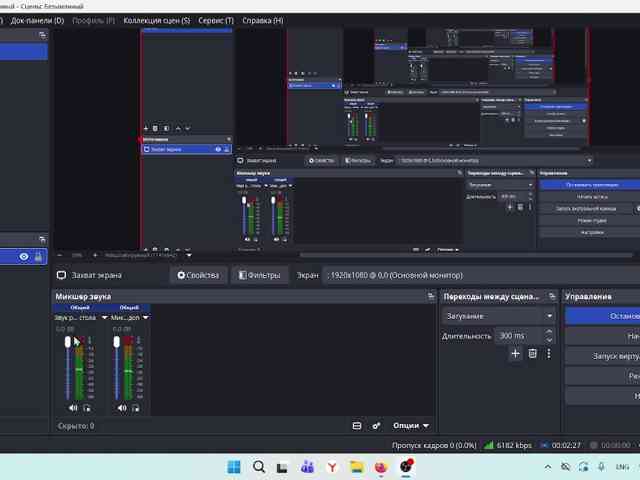Click the microphone tray icon
The width and height of the screenshot is (640, 480).
pos(602,467)
